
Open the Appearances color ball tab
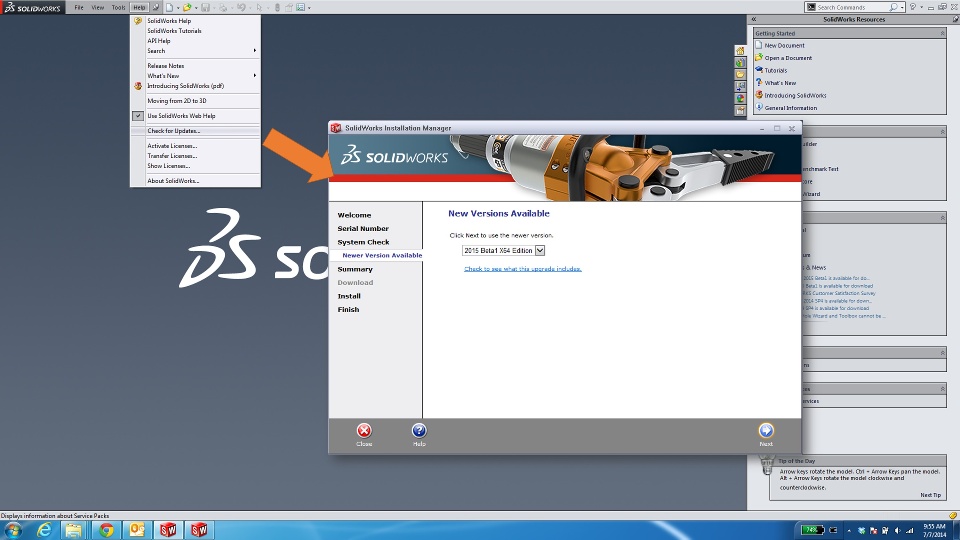(740, 98)
